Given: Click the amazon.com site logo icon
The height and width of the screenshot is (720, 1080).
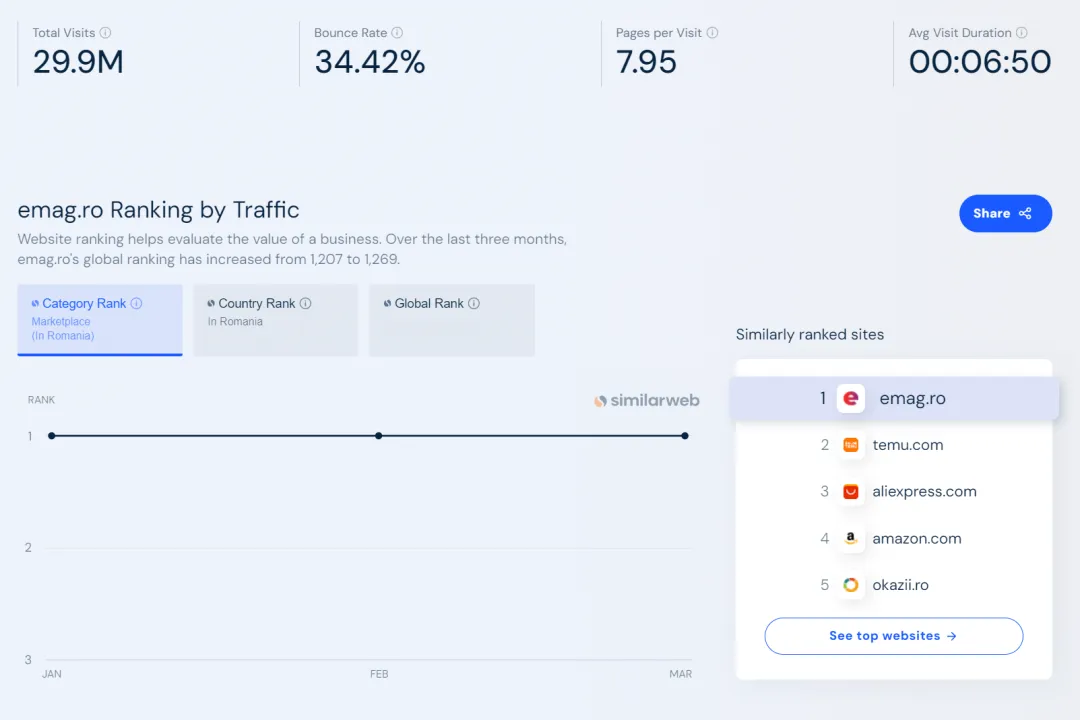Looking at the screenshot, I should (x=851, y=539).
